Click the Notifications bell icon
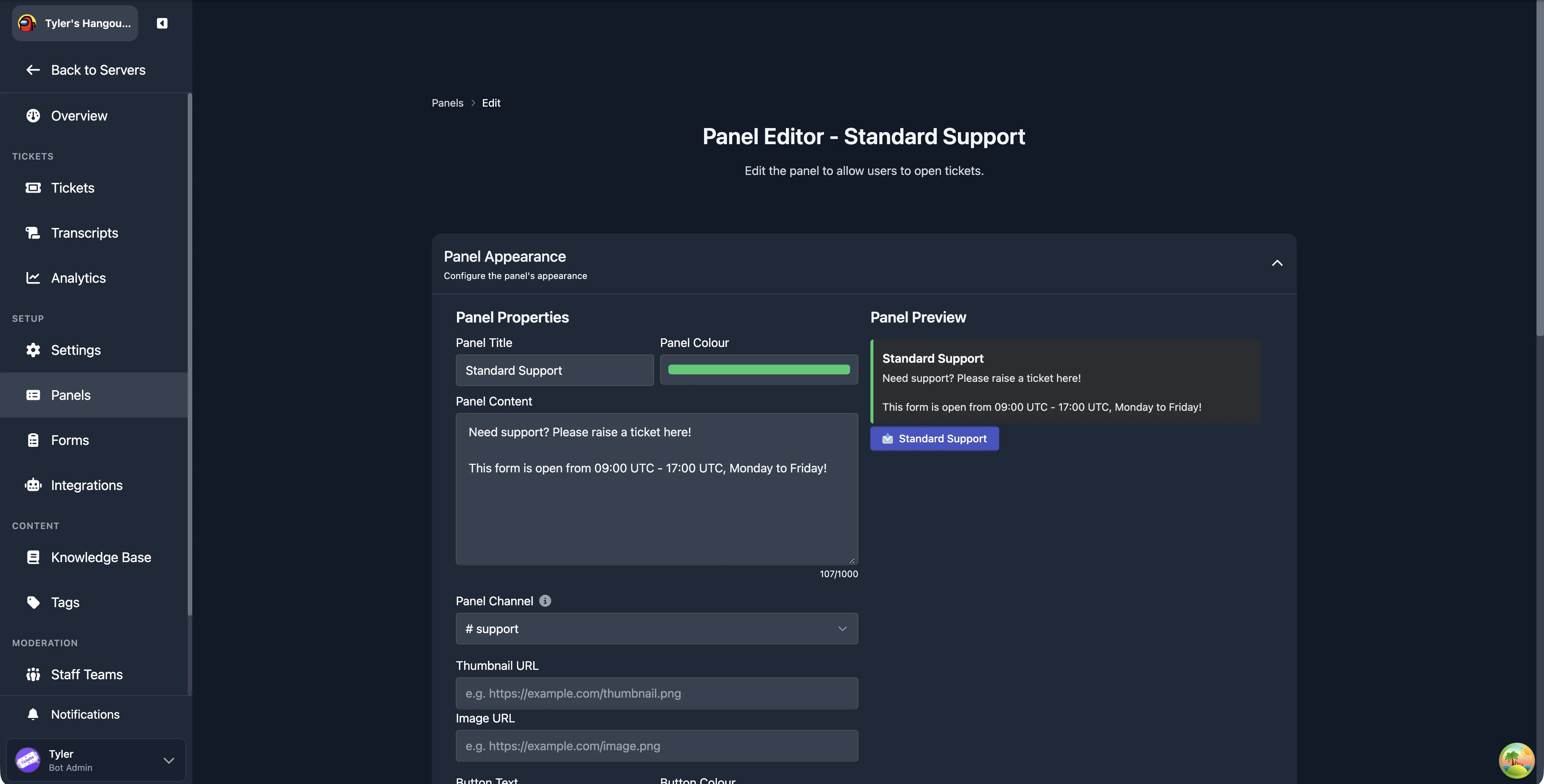The width and height of the screenshot is (1544, 784). (33, 714)
